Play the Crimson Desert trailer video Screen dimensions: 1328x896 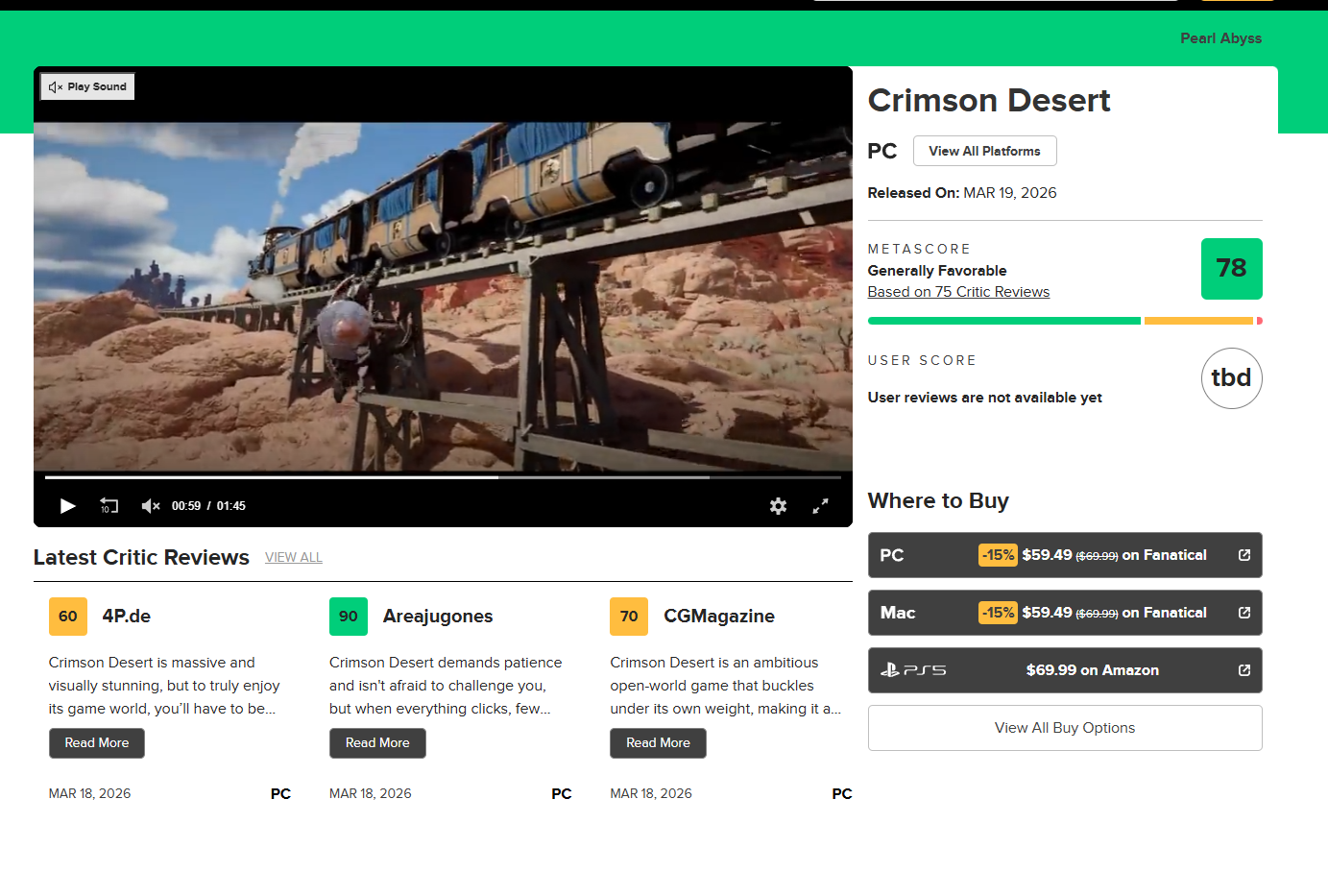click(67, 506)
